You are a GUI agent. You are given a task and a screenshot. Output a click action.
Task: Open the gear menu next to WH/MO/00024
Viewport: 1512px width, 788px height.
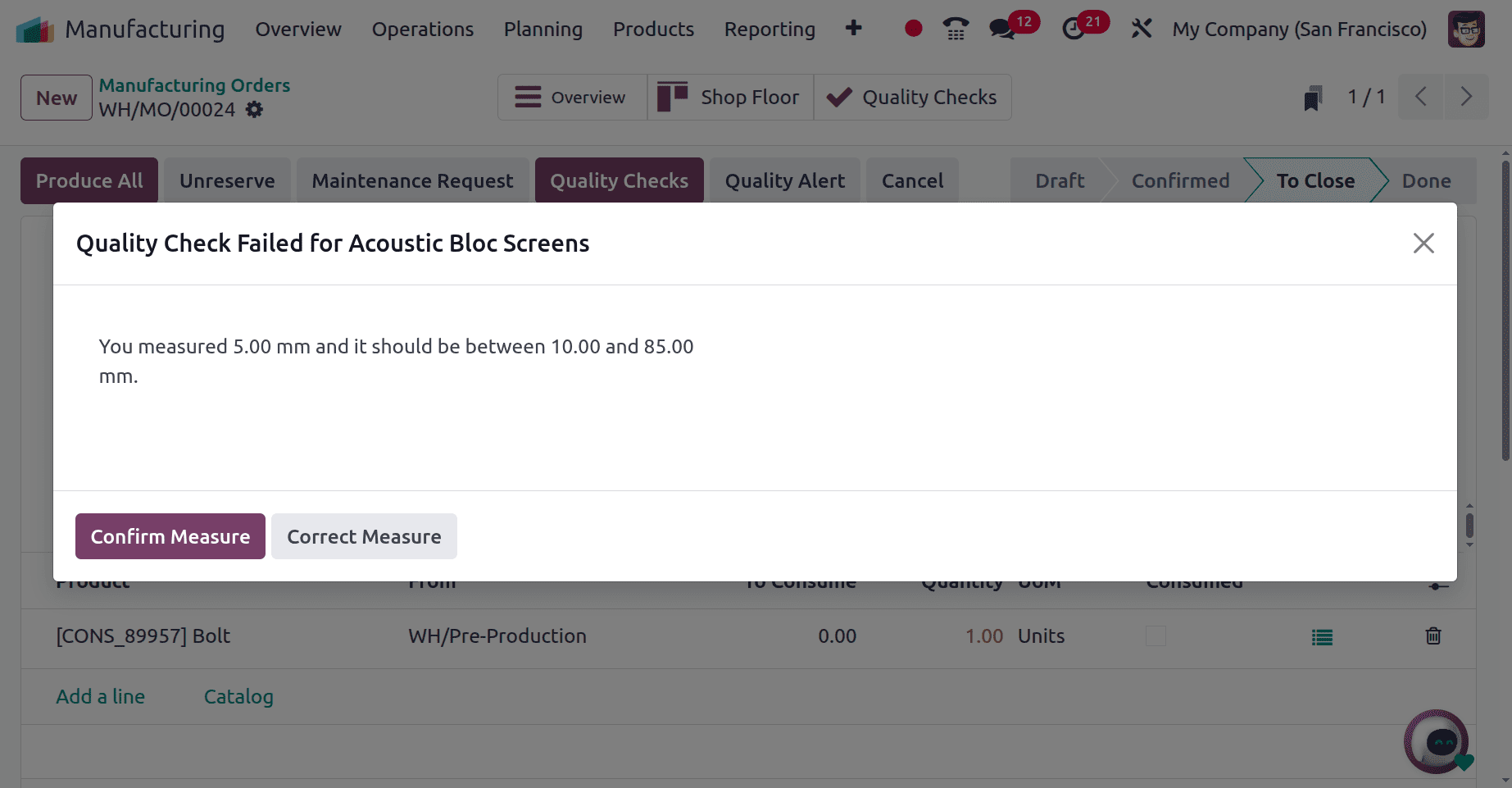[x=254, y=109]
